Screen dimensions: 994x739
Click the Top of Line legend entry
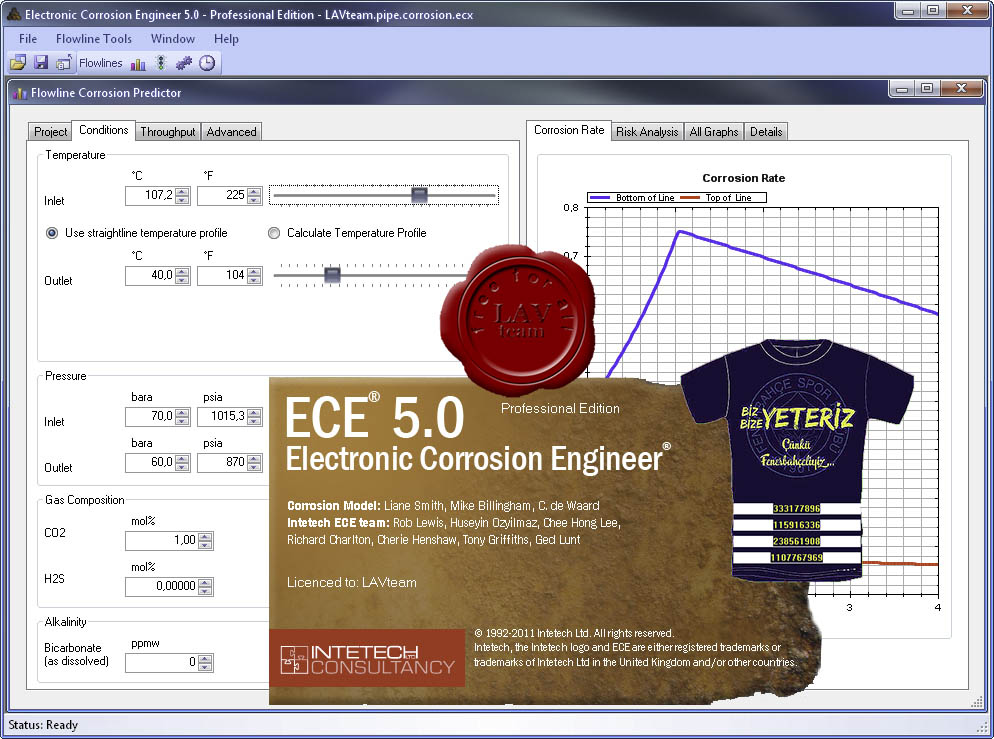pos(716,198)
